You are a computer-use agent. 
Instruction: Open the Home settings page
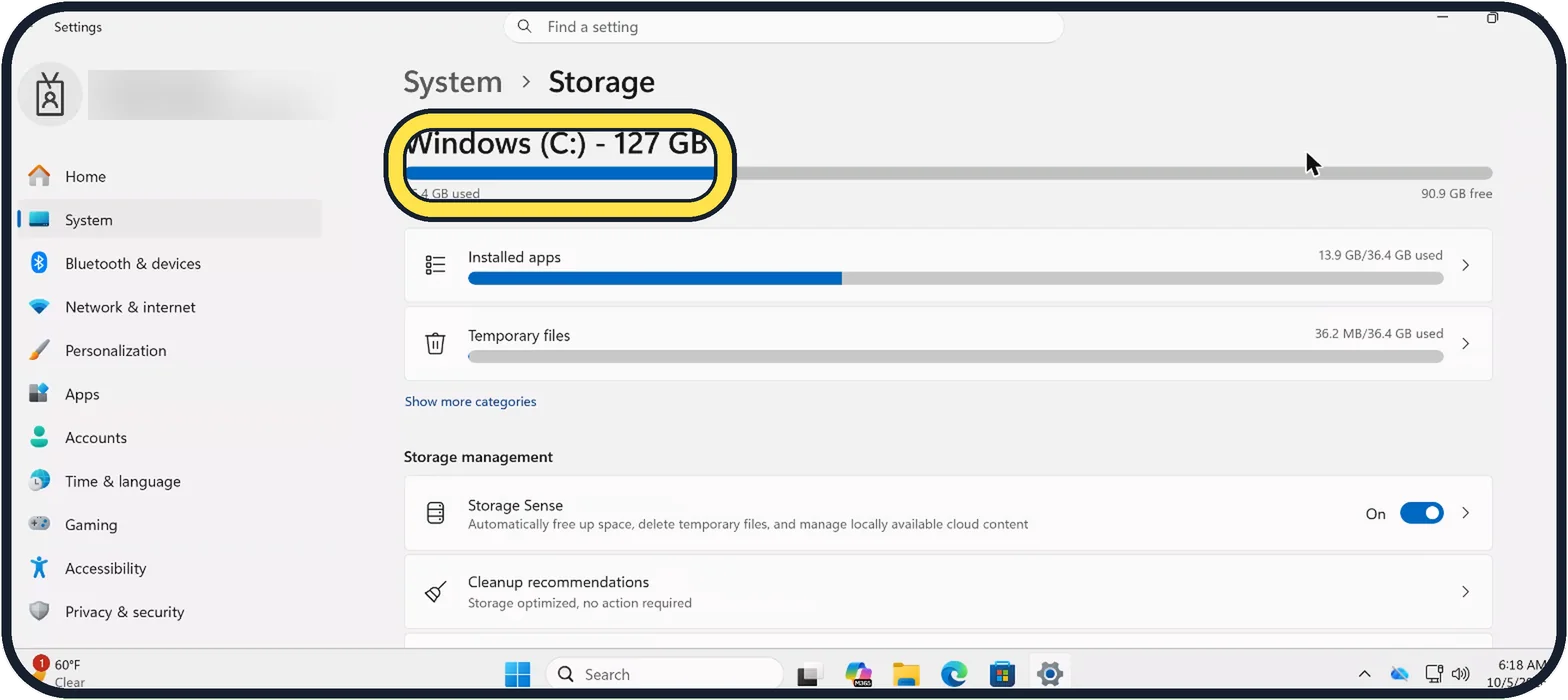tap(170, 176)
